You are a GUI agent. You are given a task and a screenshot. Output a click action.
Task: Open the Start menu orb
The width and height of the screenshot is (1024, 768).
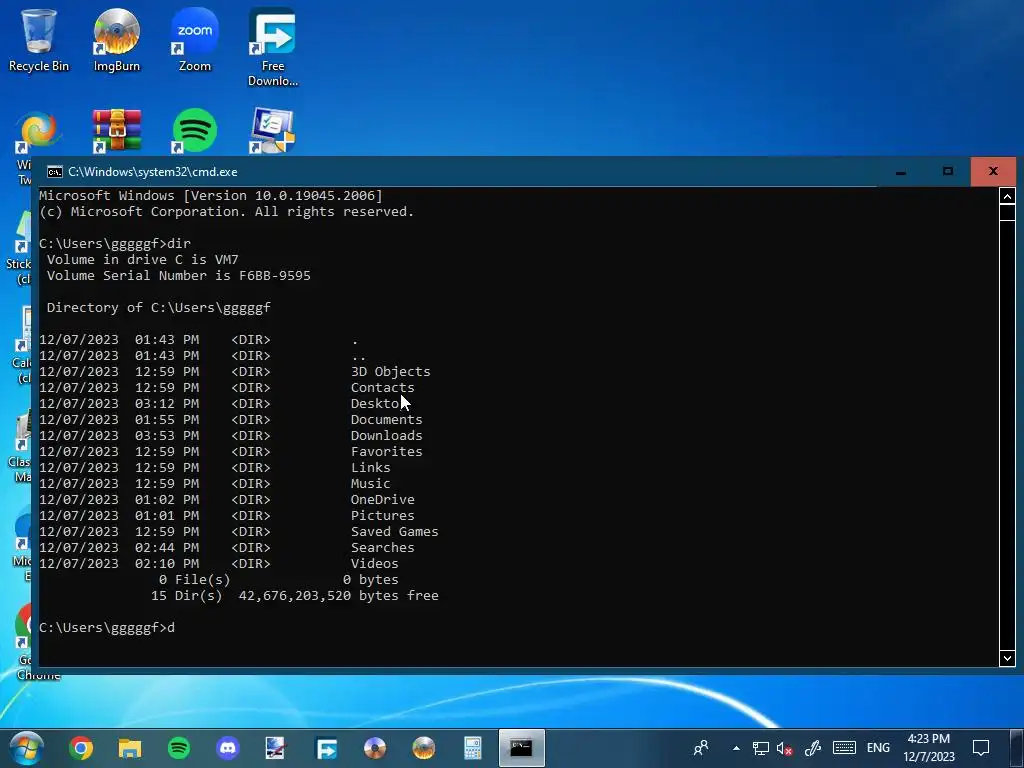coord(26,748)
